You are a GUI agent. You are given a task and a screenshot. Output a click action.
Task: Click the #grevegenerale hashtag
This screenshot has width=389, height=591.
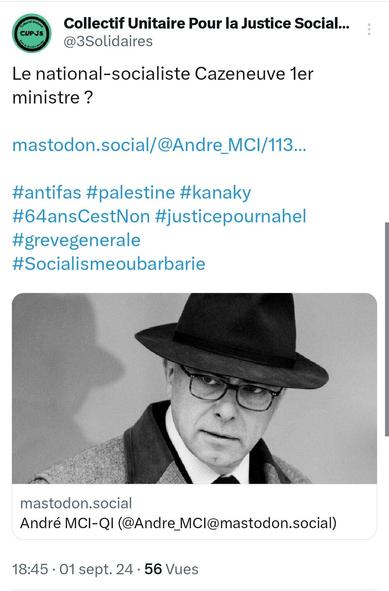pyautogui.click(x=76, y=240)
